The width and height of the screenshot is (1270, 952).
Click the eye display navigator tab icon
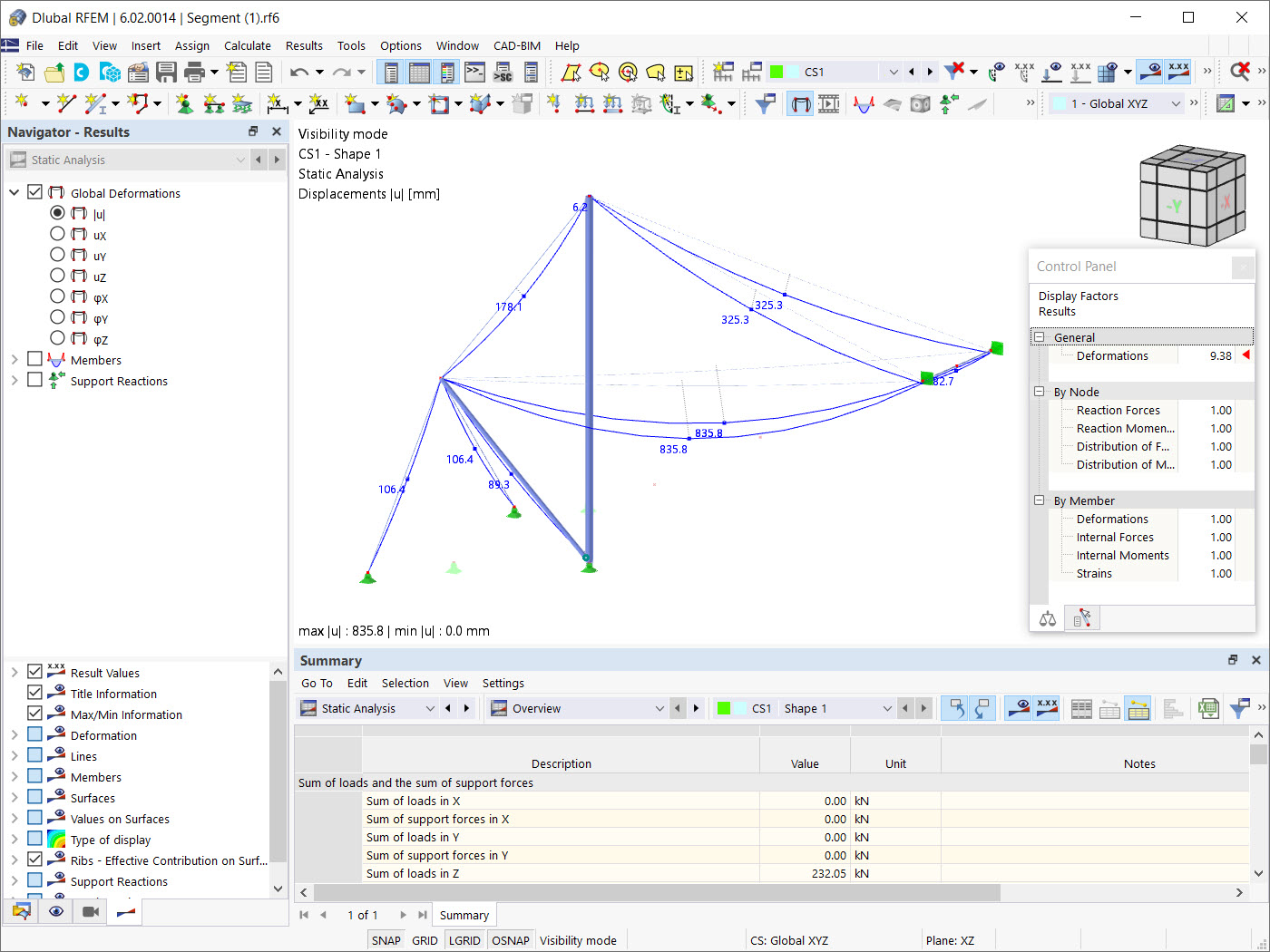[56, 911]
